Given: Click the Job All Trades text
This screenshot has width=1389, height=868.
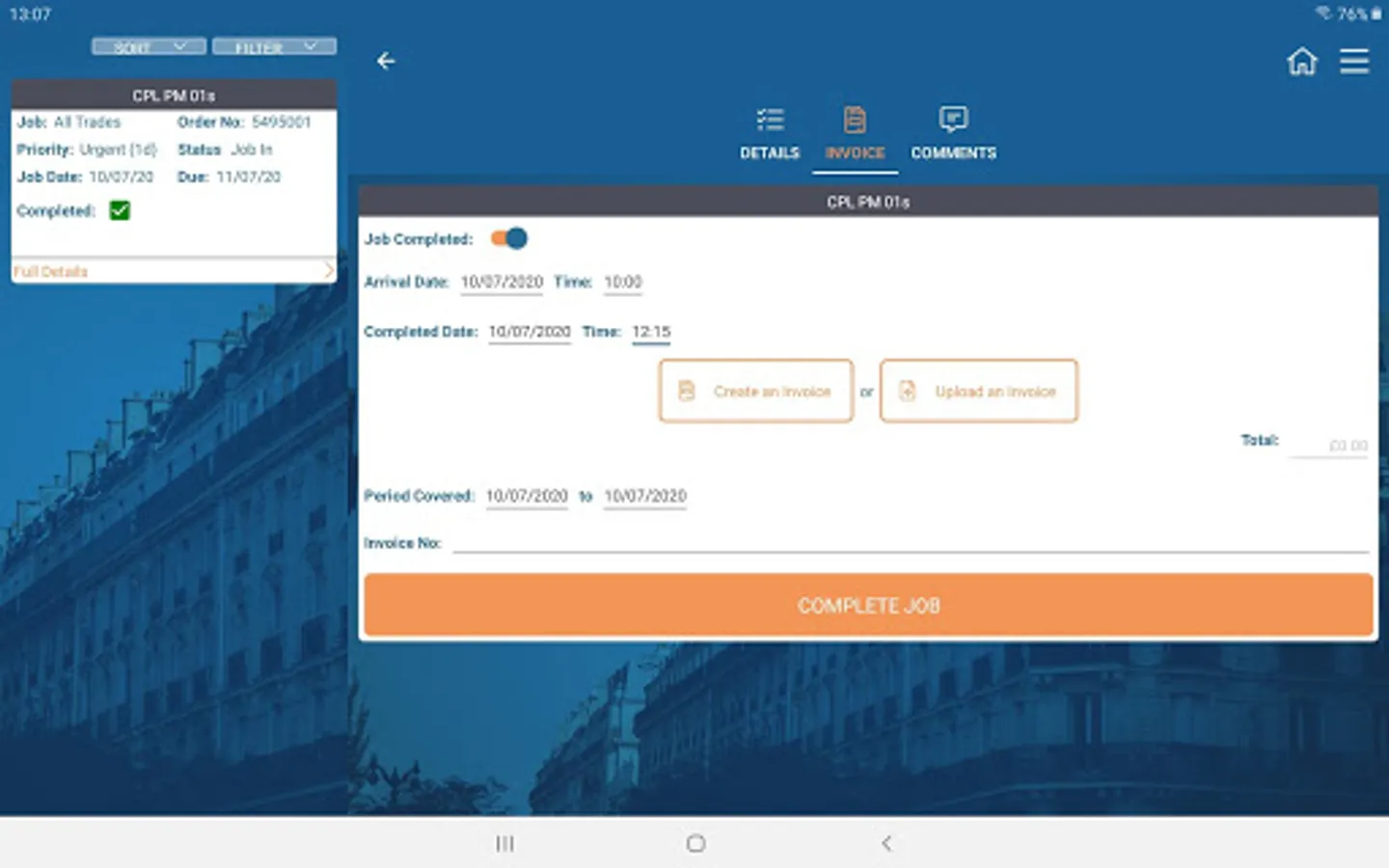Looking at the screenshot, I should [68, 122].
